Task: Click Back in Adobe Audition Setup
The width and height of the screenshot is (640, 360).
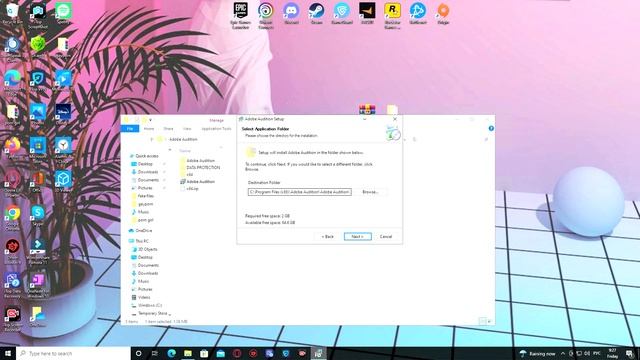Action: click(x=327, y=237)
